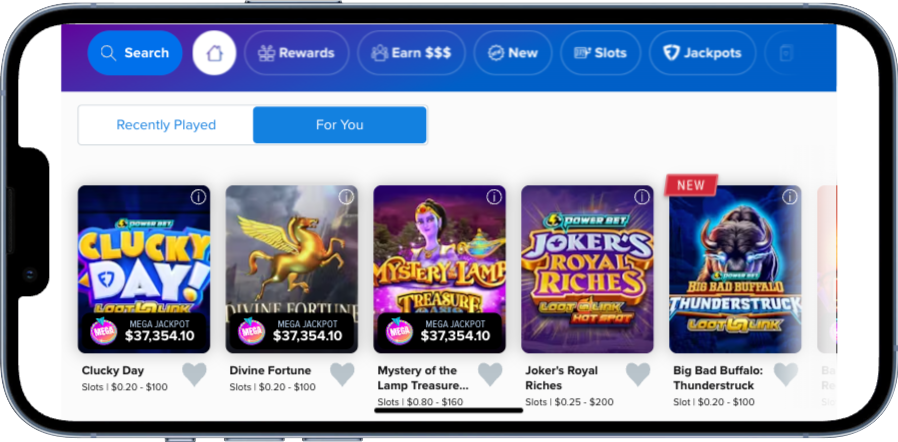898x442 pixels.
Task: Favorite Divine Fortune with the heart
Action: tap(342, 374)
